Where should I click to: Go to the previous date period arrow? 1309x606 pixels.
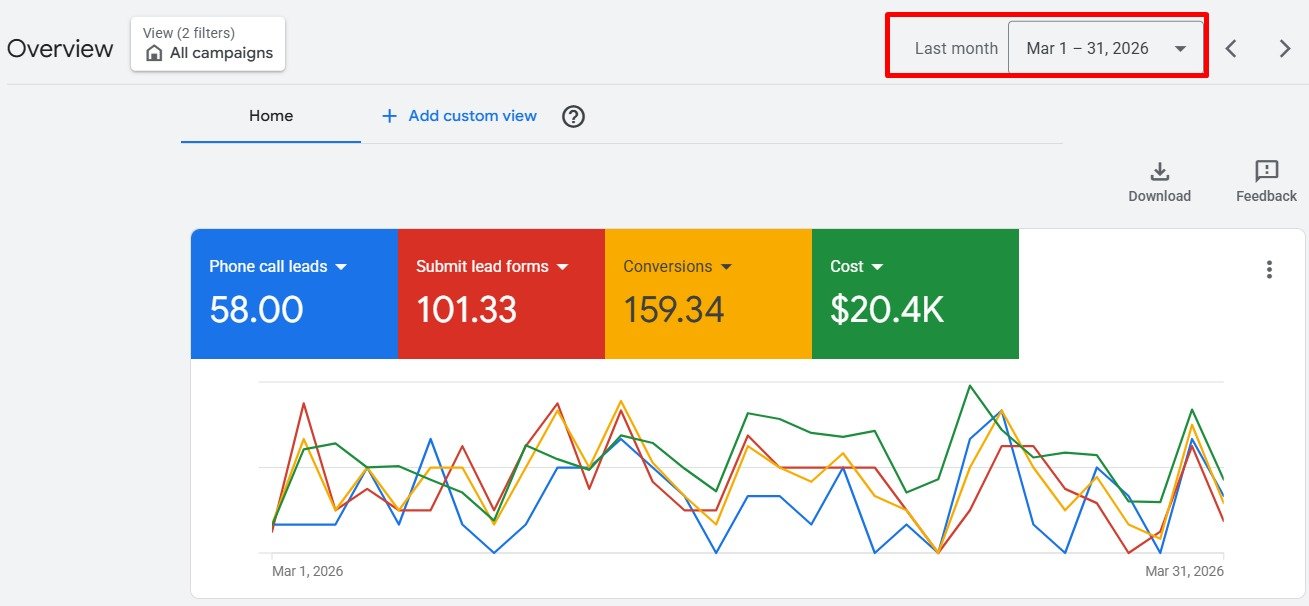(1232, 48)
